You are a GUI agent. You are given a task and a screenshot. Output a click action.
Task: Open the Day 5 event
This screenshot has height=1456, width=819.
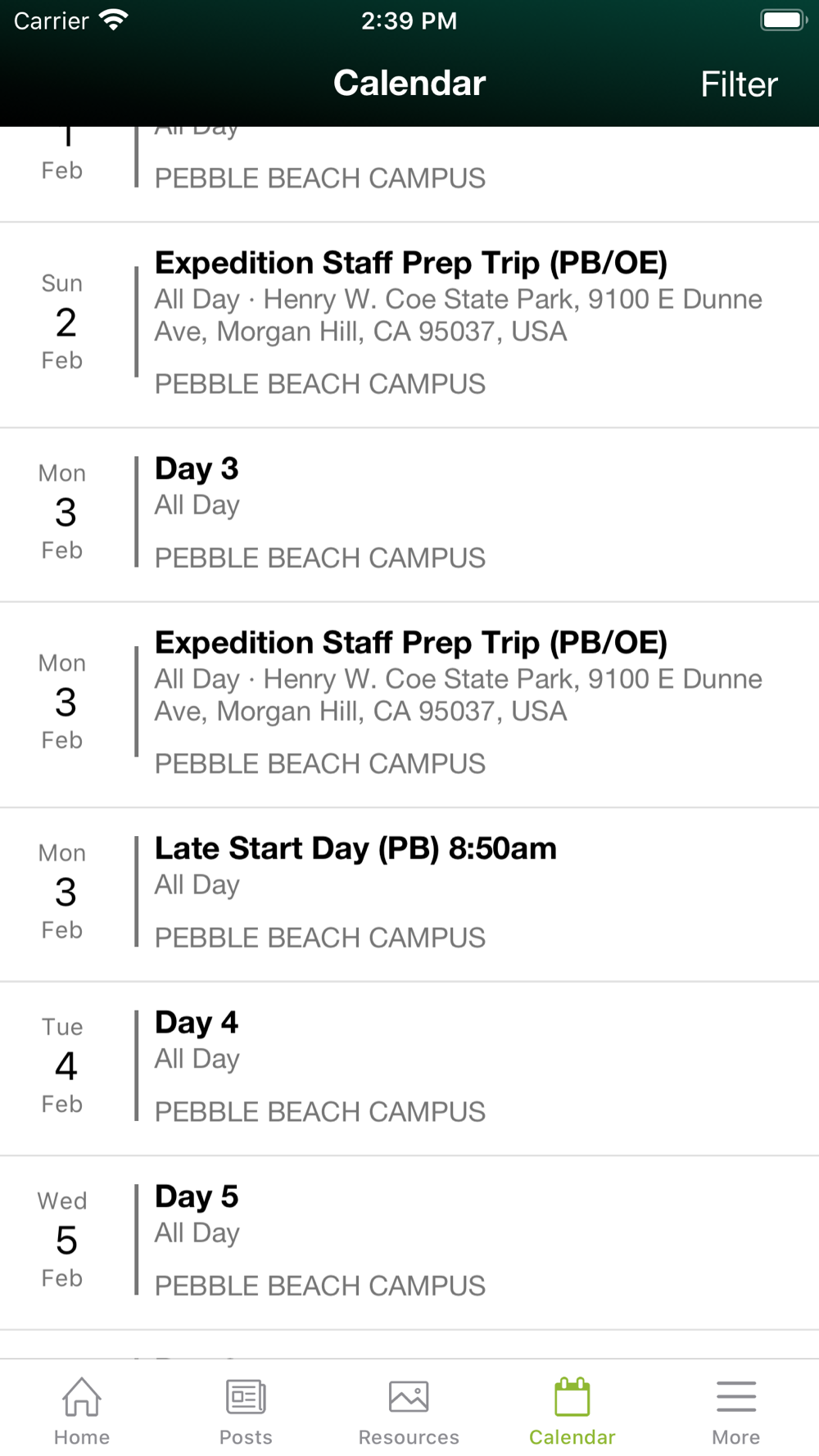197,1197
